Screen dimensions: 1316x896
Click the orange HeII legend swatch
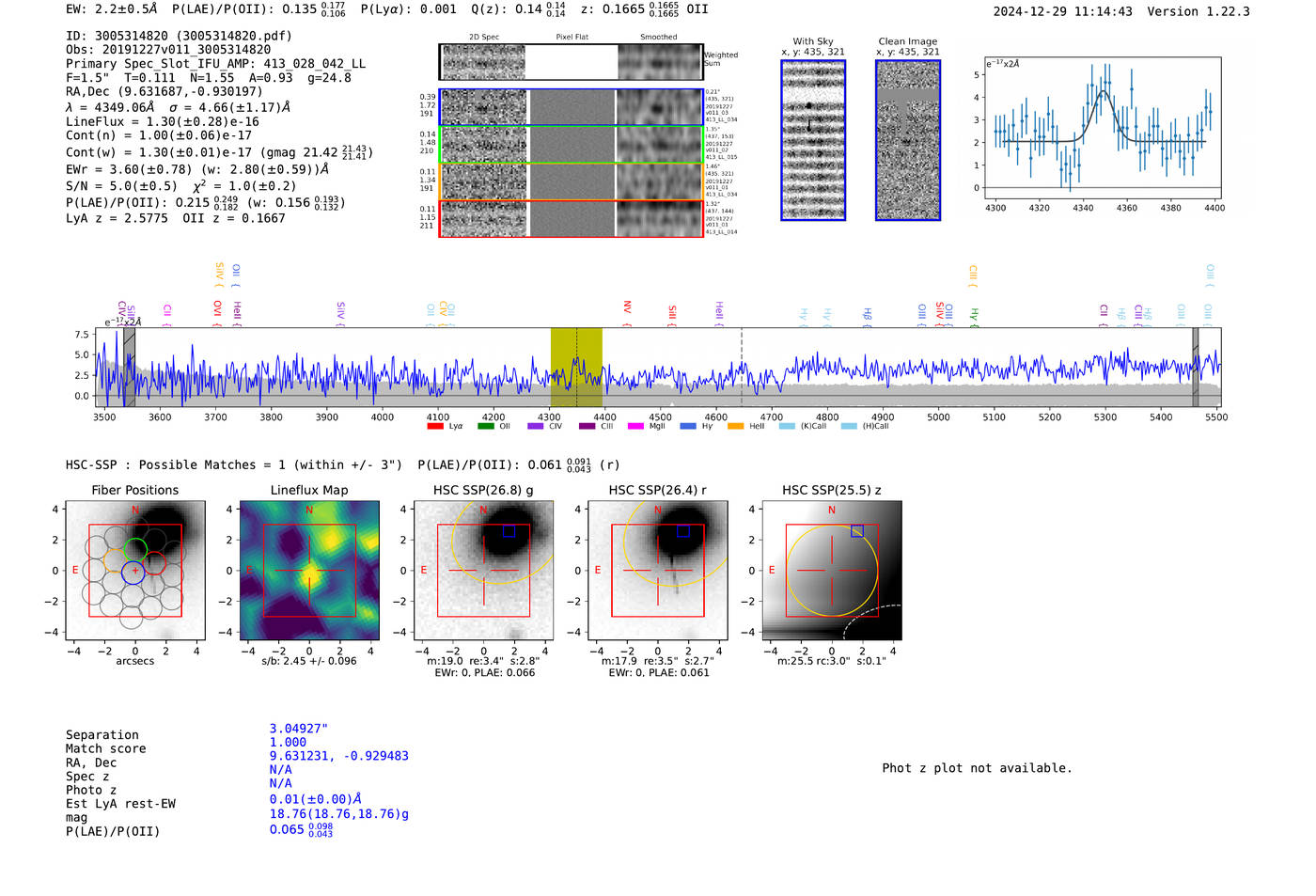pos(735,427)
